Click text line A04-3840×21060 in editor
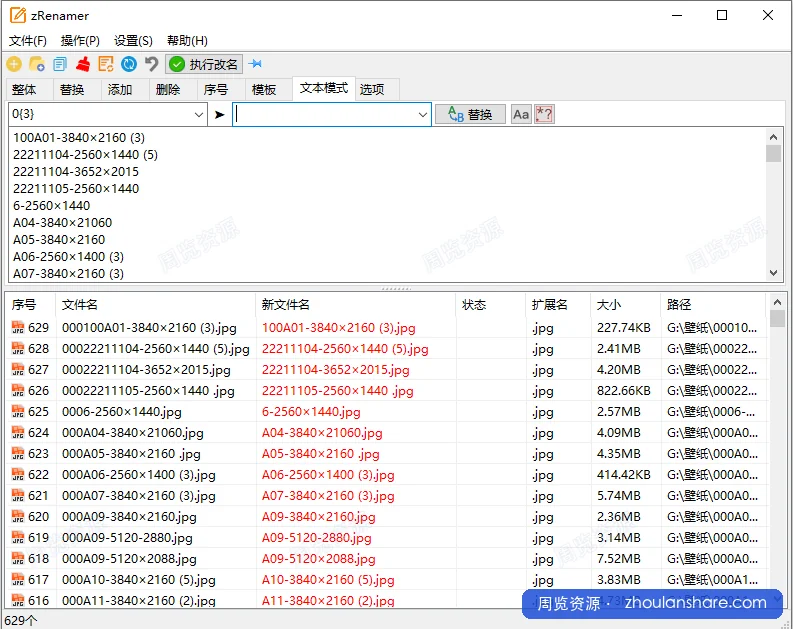The height and width of the screenshot is (629, 793). pos(63,222)
